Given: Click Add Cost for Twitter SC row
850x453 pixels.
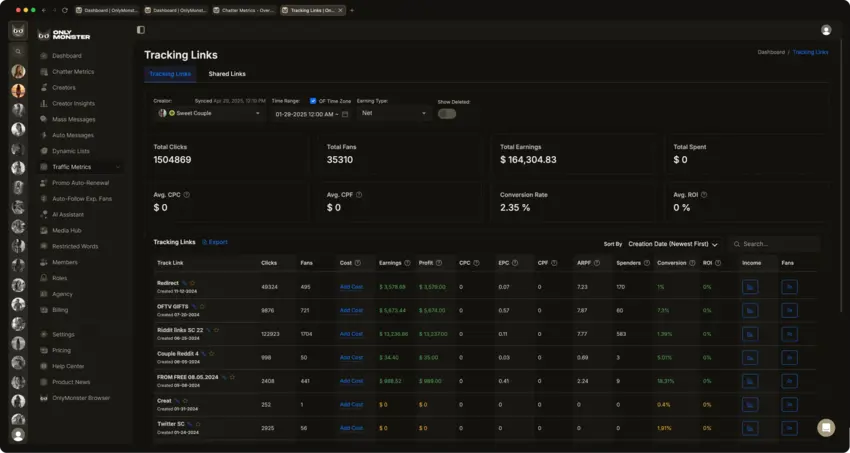Looking at the screenshot, I should pyautogui.click(x=351, y=428).
